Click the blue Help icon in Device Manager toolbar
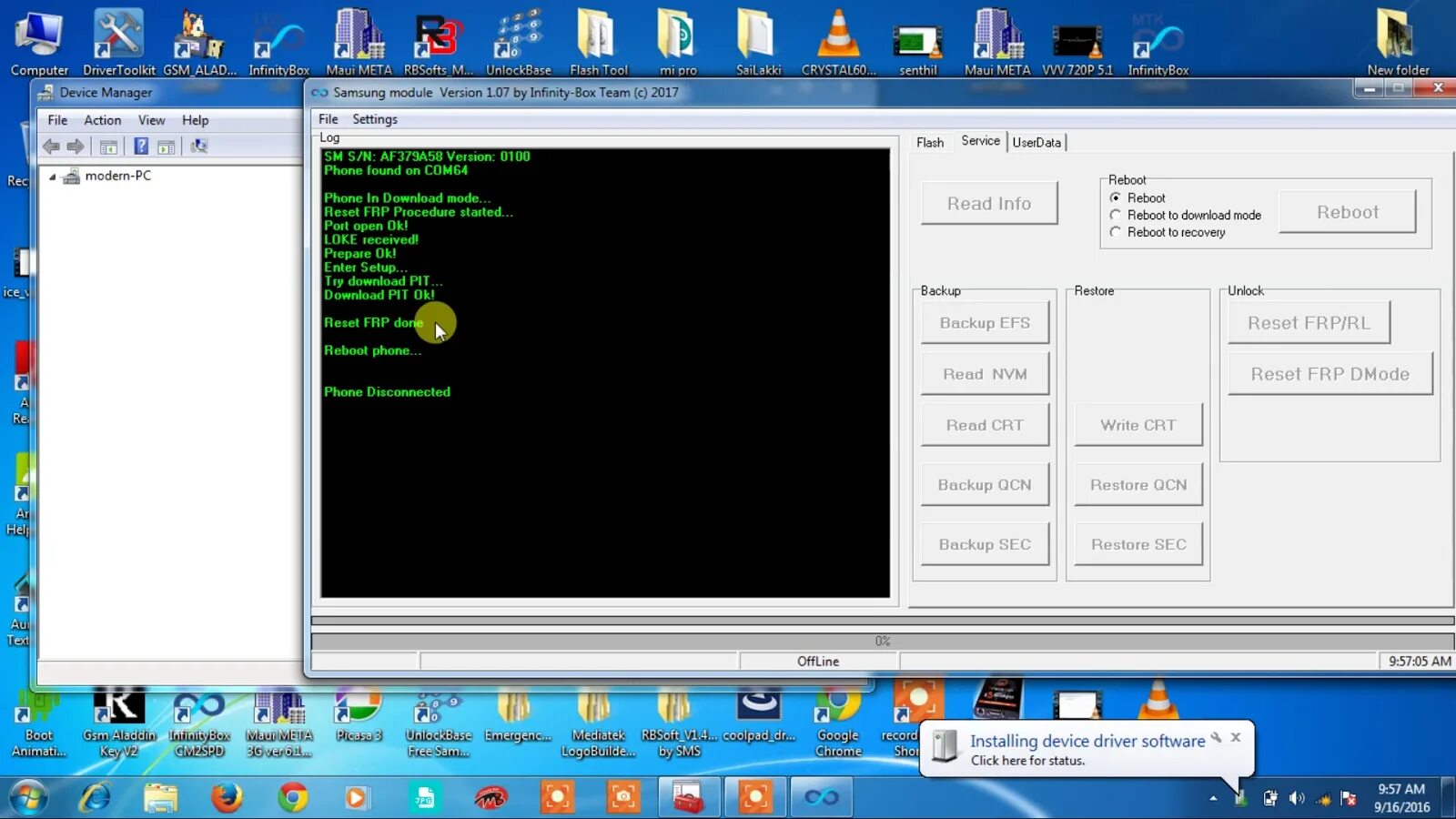Image resolution: width=1456 pixels, height=819 pixels. pyautogui.click(x=141, y=147)
